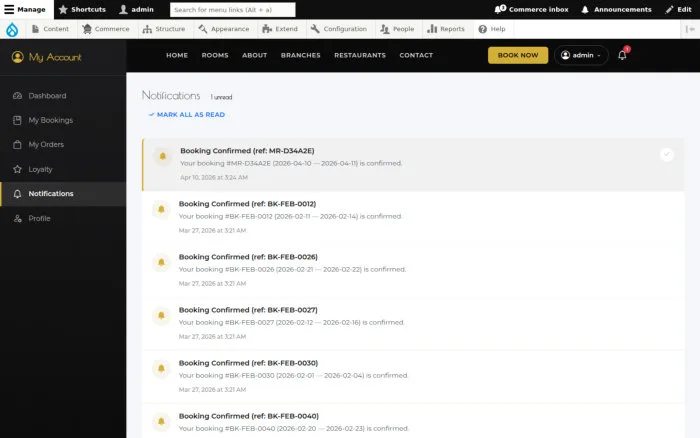700x438 pixels.
Task: Go to HOME in site navigation
Action: coord(177,55)
